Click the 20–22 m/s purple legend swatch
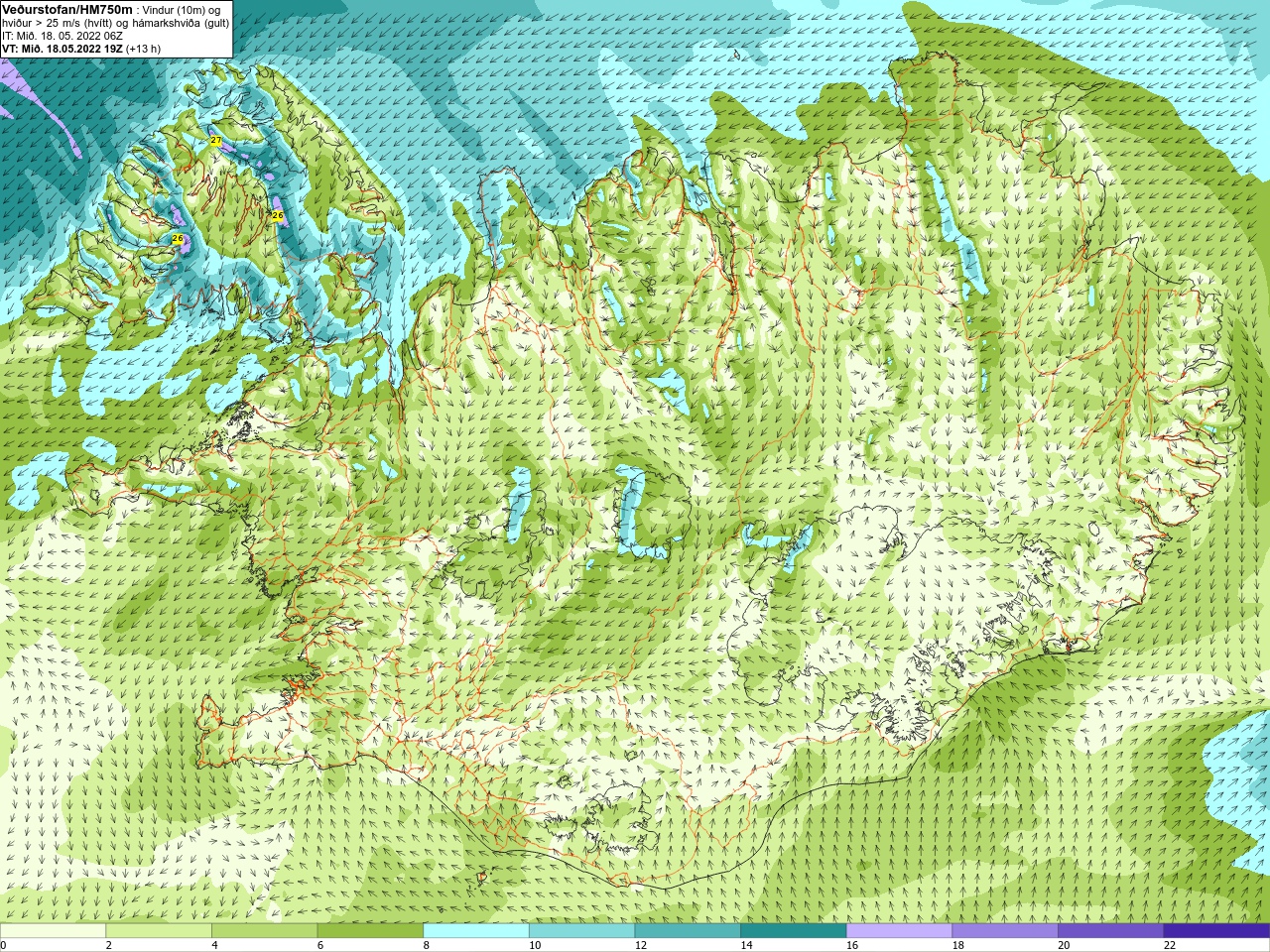Viewport: 1270px width, 952px height. (x=1110, y=931)
